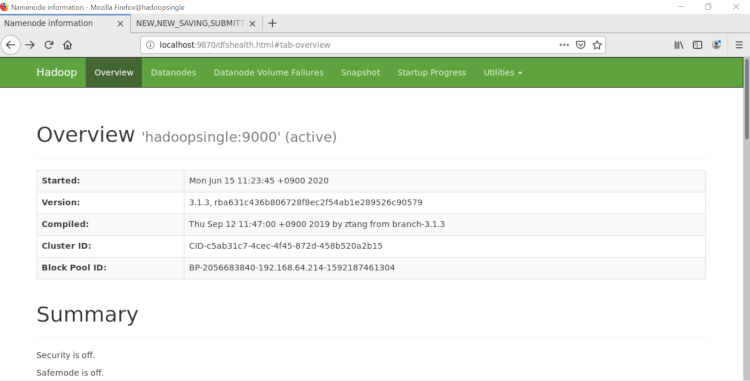Click the 'Block Pool ID:' row label
Viewport: 750px width, 381px height.
click(x=74, y=268)
